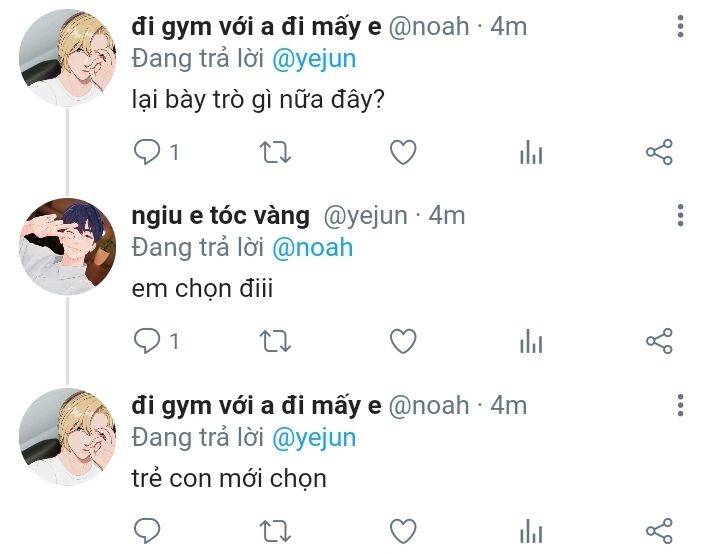
Task: Open the ngiu e tóc vàng profile avatar
Action: click(x=67, y=246)
